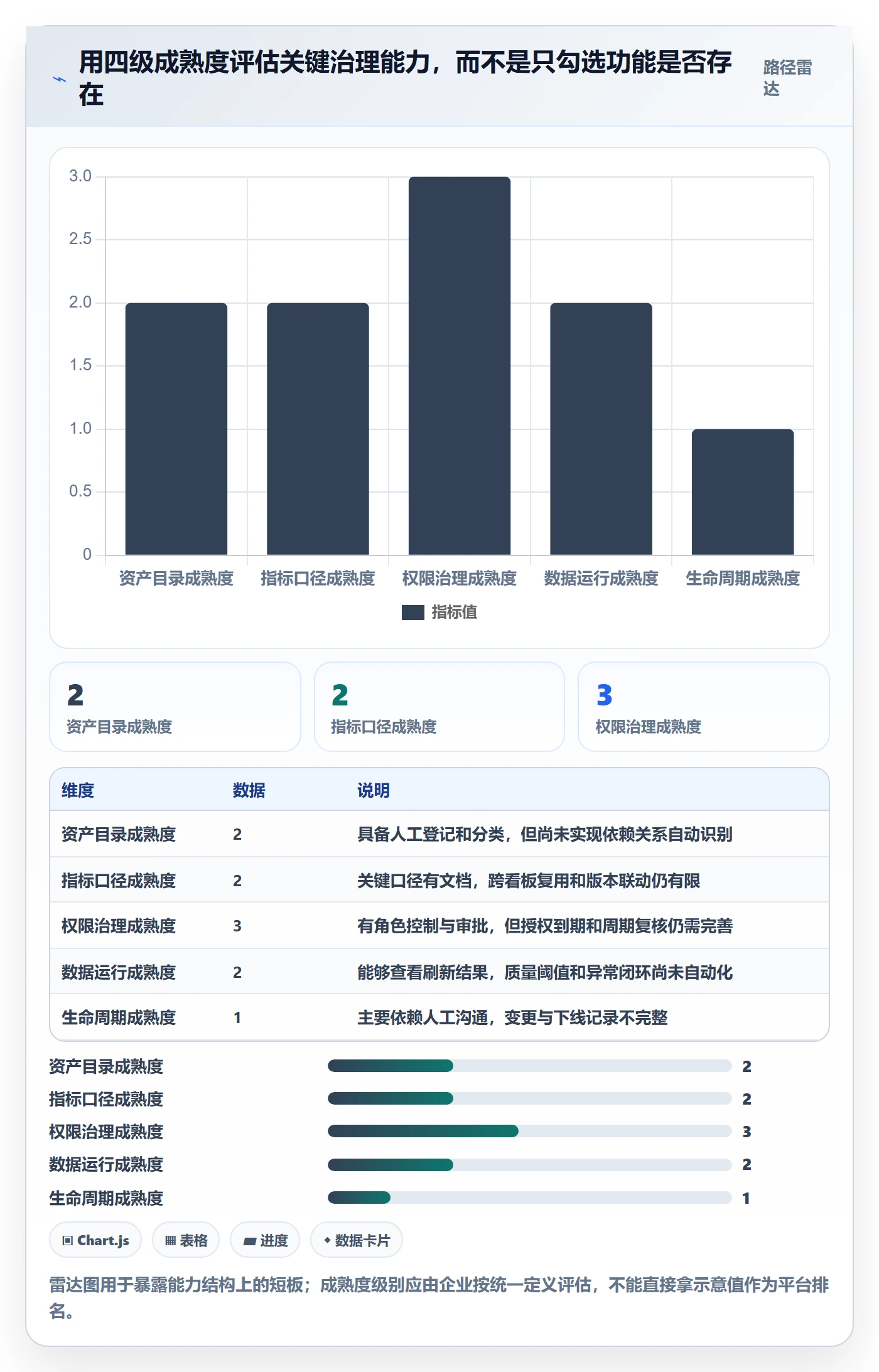This screenshot has height=1372, width=879.
Task: Click the 生命周期成熟度 progress bar
Action: pos(530,1198)
